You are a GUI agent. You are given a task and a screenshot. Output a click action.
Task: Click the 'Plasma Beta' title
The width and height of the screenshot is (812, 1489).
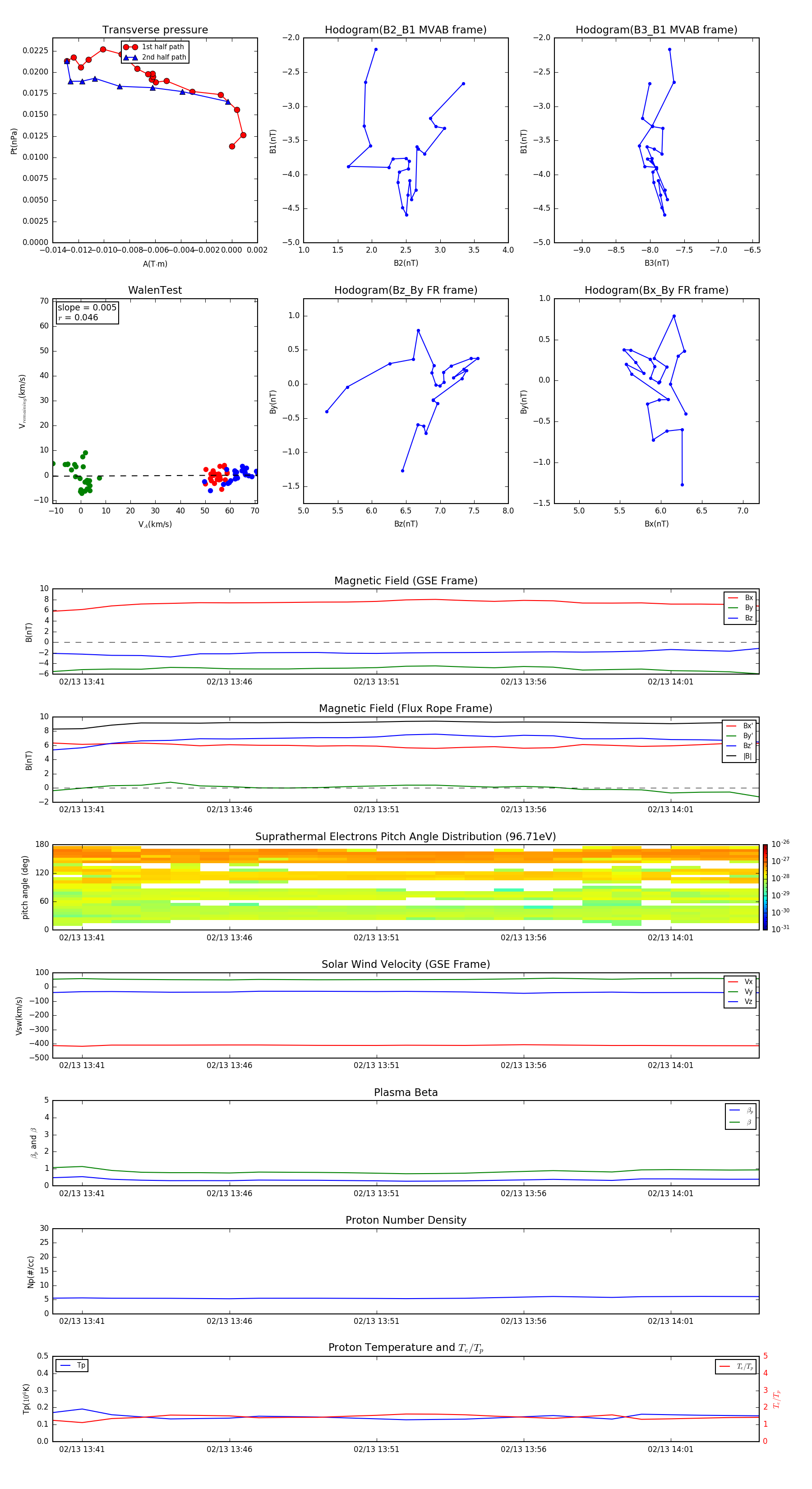[406, 1092]
